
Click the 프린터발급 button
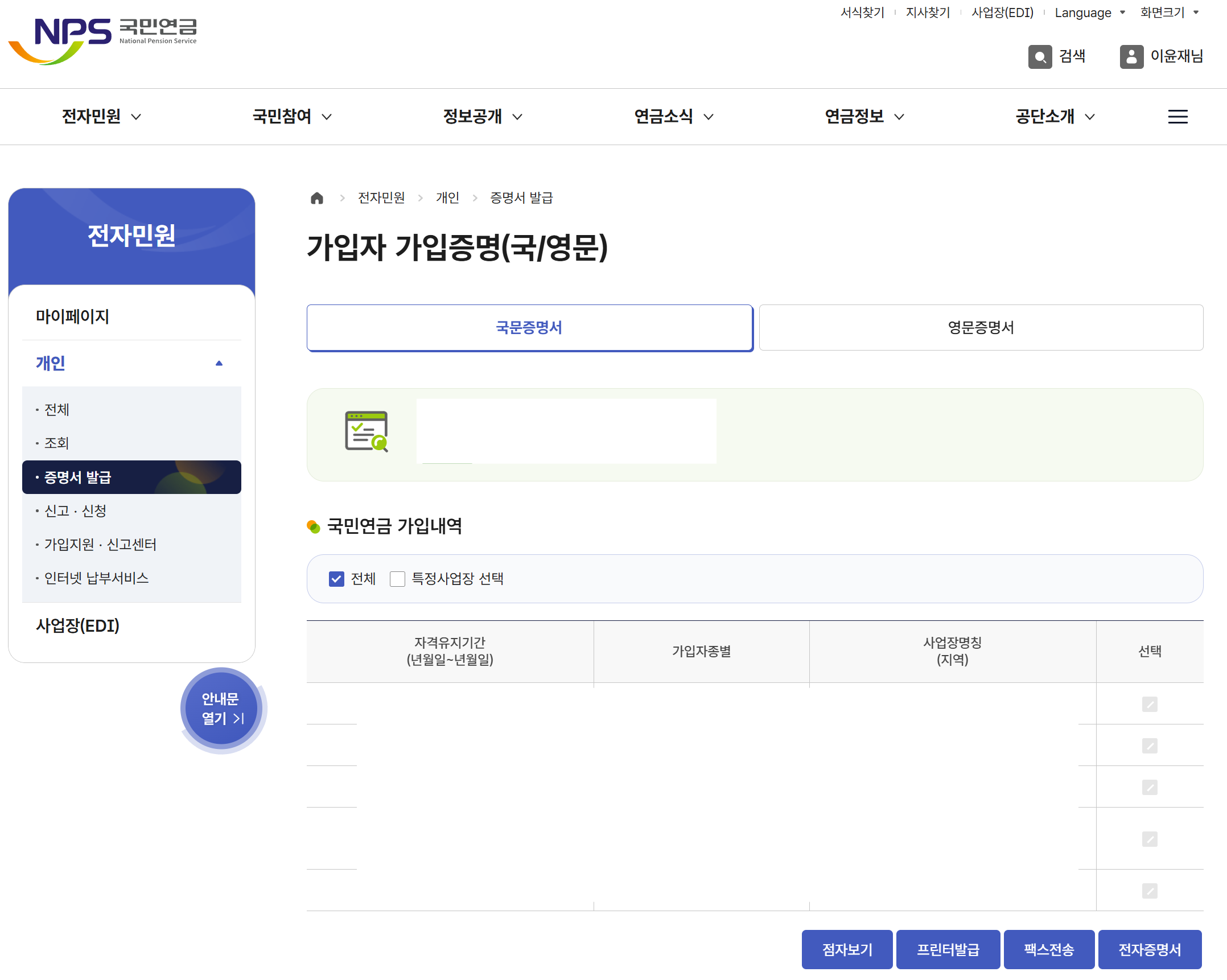coord(948,949)
